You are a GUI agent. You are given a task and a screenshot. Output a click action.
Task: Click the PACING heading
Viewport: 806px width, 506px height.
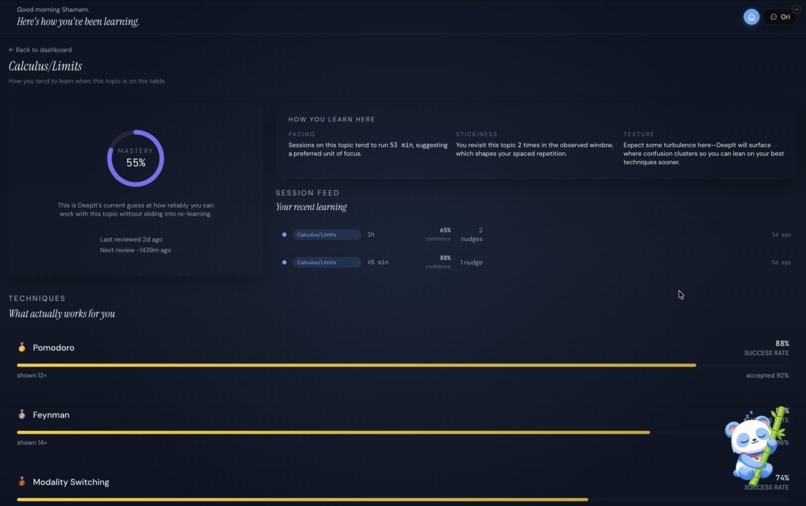point(302,134)
